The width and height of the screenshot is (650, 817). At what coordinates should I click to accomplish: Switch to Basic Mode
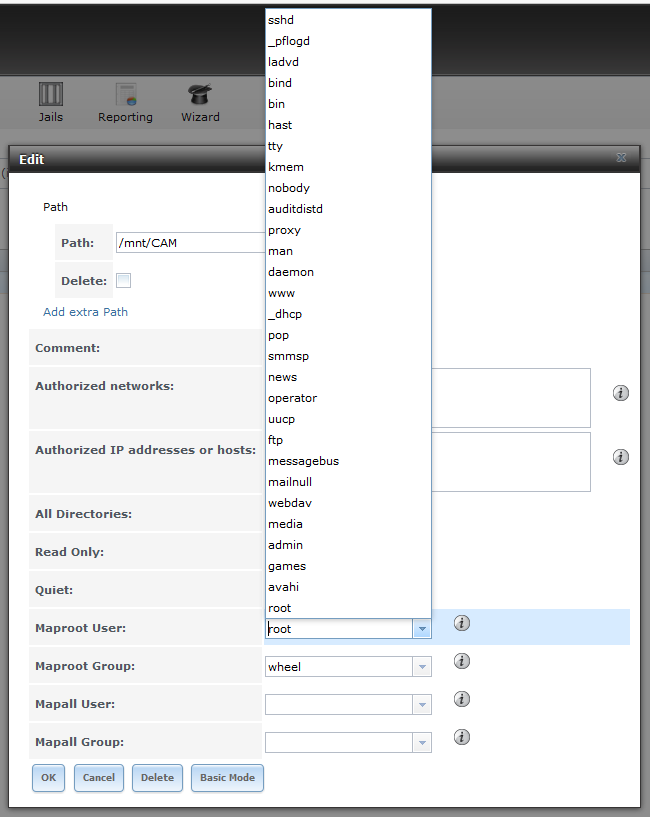(x=227, y=778)
